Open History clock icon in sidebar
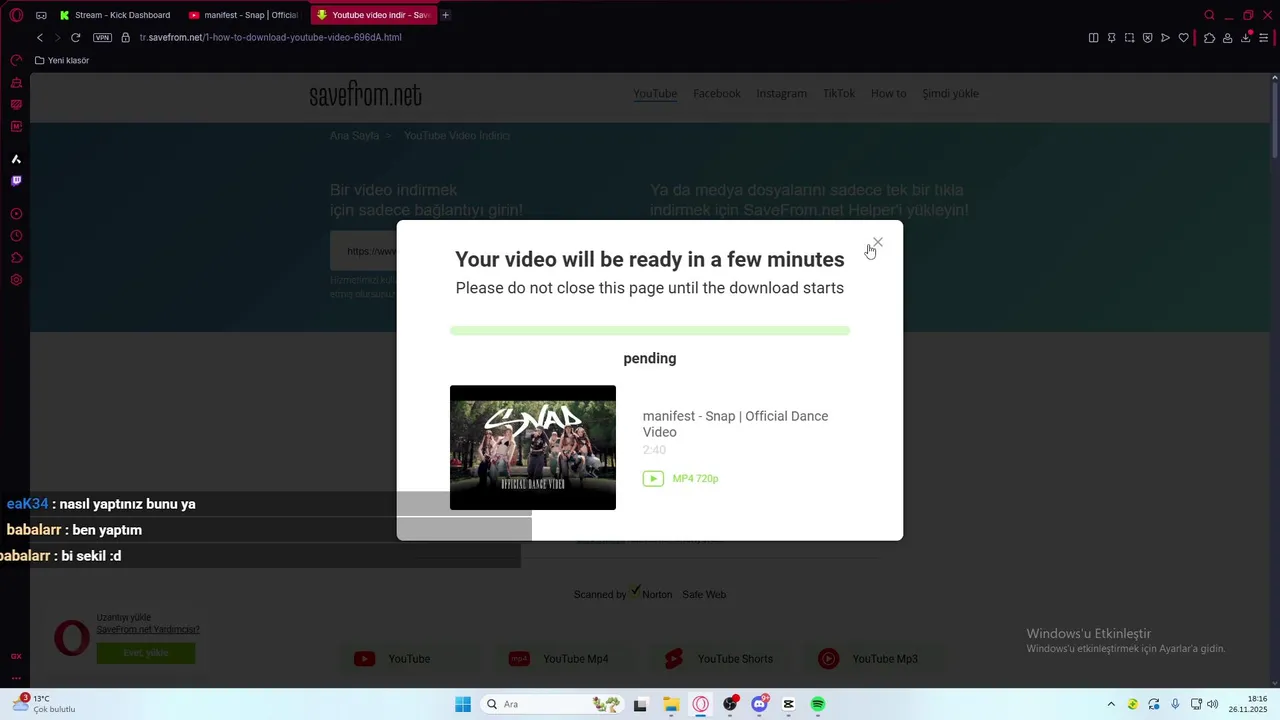The image size is (1280, 720). pos(16,236)
